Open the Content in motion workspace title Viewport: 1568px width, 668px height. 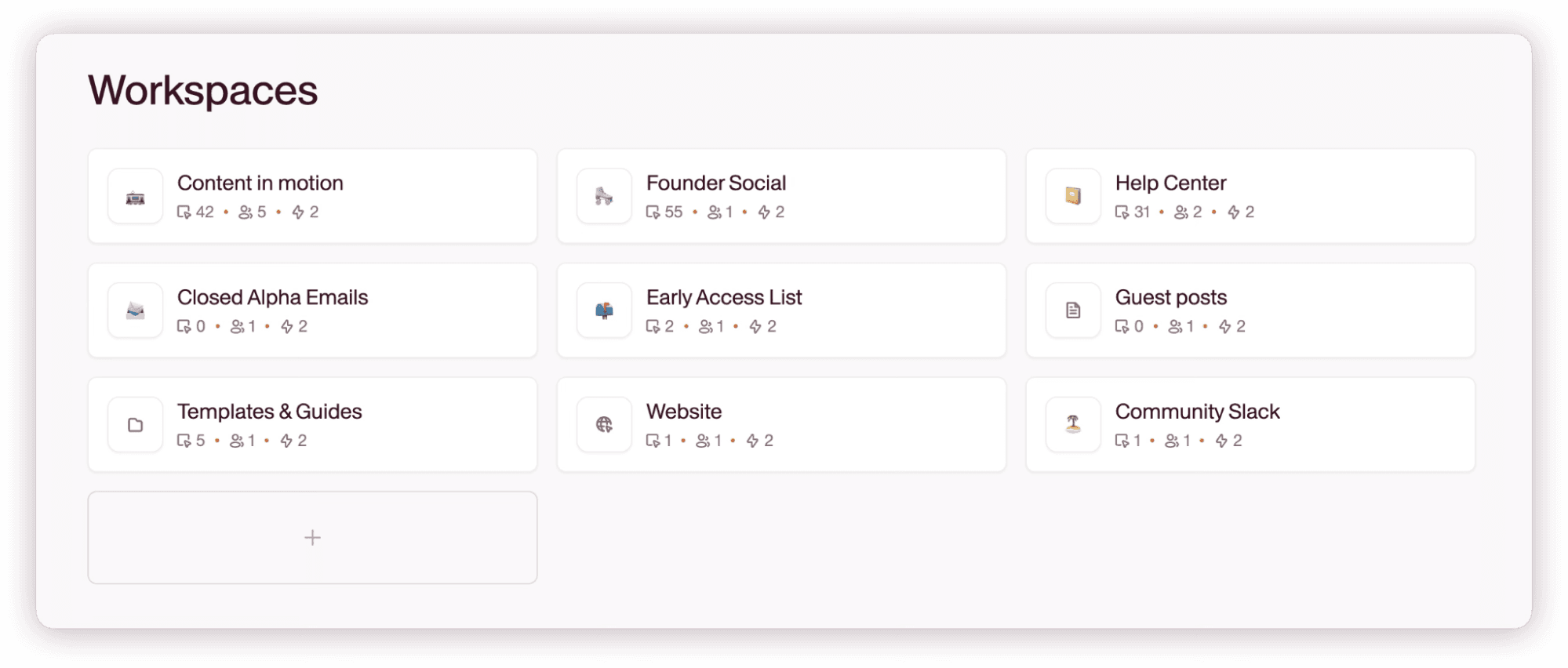(260, 183)
